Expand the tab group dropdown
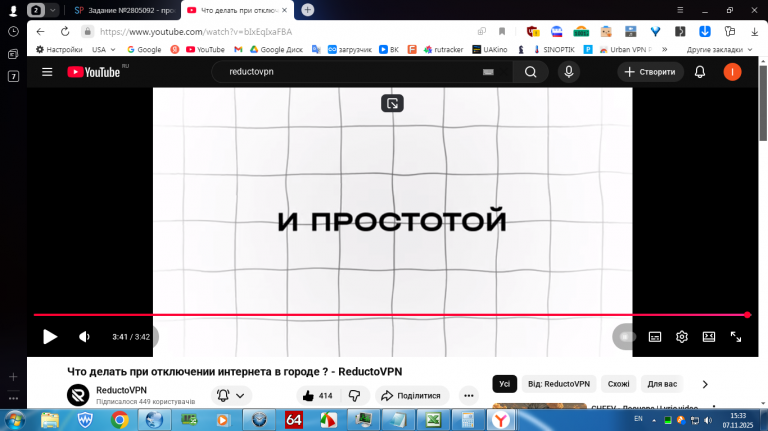This screenshot has height=431, width=768. 52,10
